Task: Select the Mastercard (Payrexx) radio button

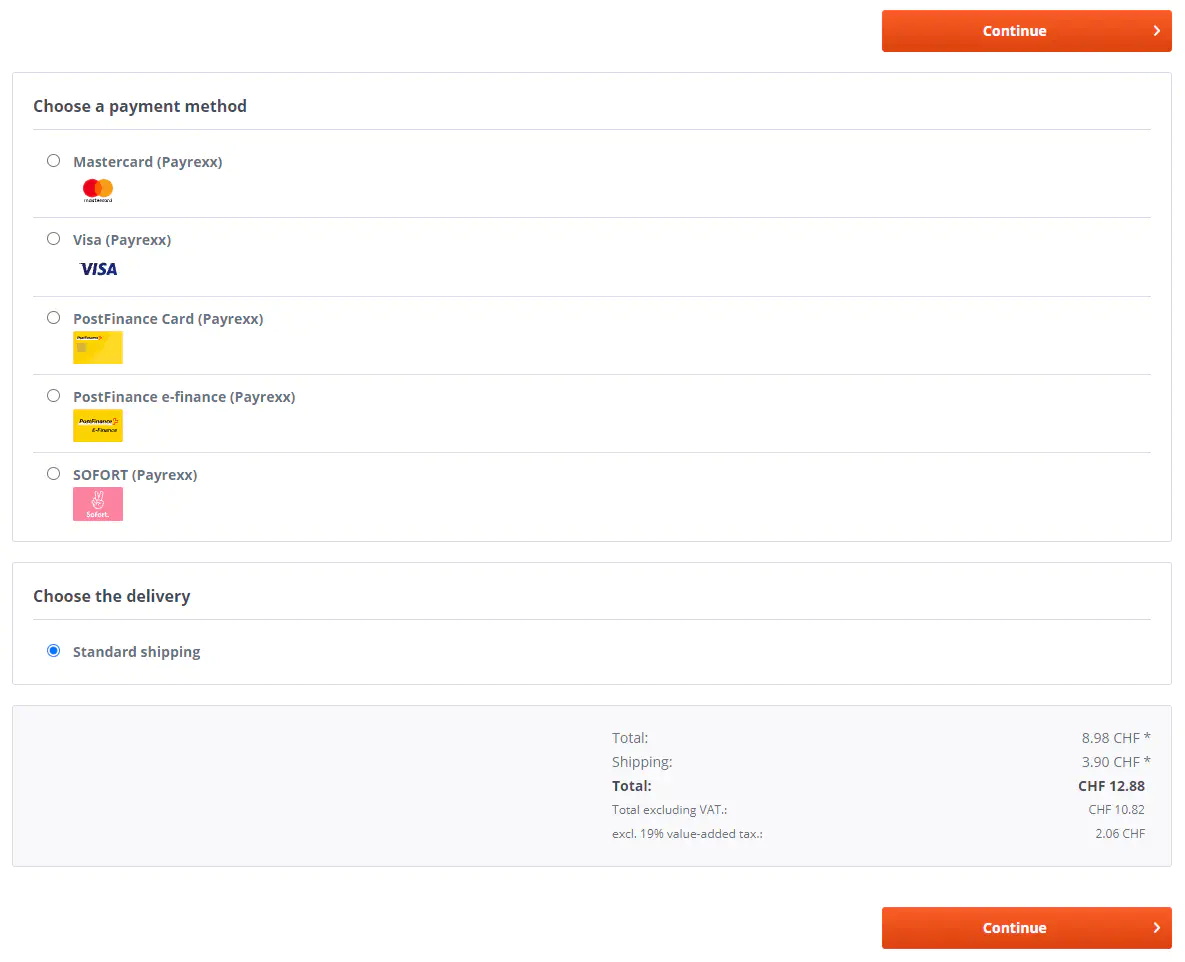Action: click(x=54, y=161)
